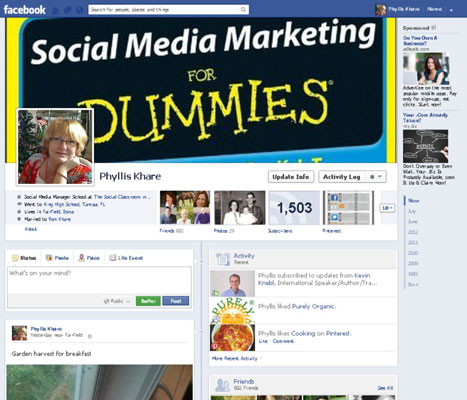
Task: Jump to 2011 on the timeline
Action: [413, 242]
